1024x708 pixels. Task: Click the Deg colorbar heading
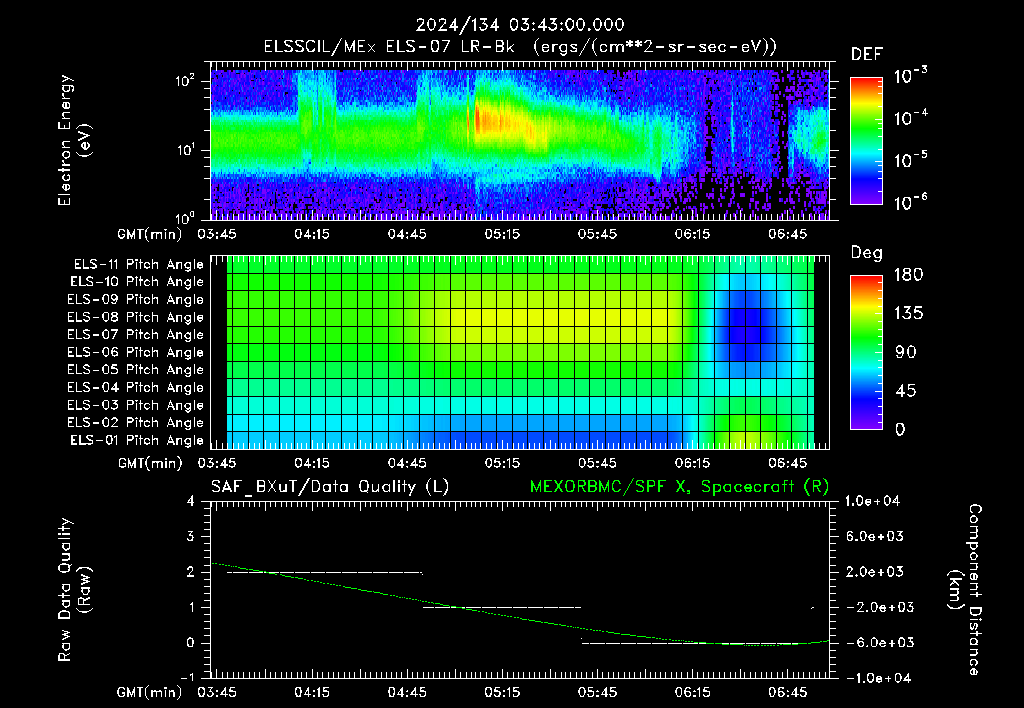click(x=867, y=253)
